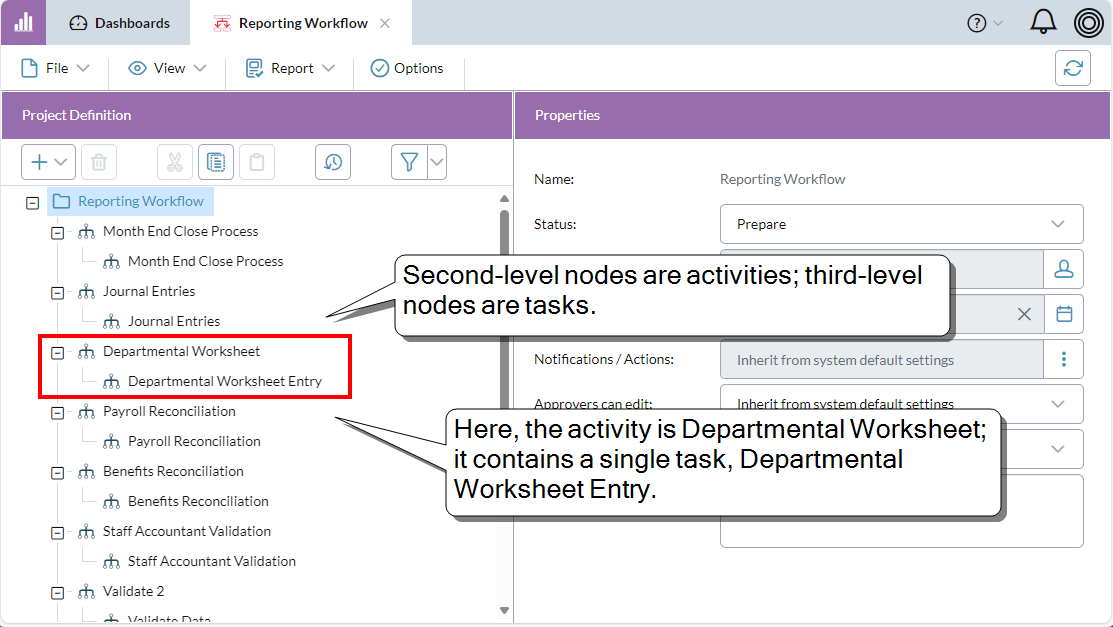Click the Project Definition panel header
The height and width of the screenshot is (627, 1113).
pos(257,115)
